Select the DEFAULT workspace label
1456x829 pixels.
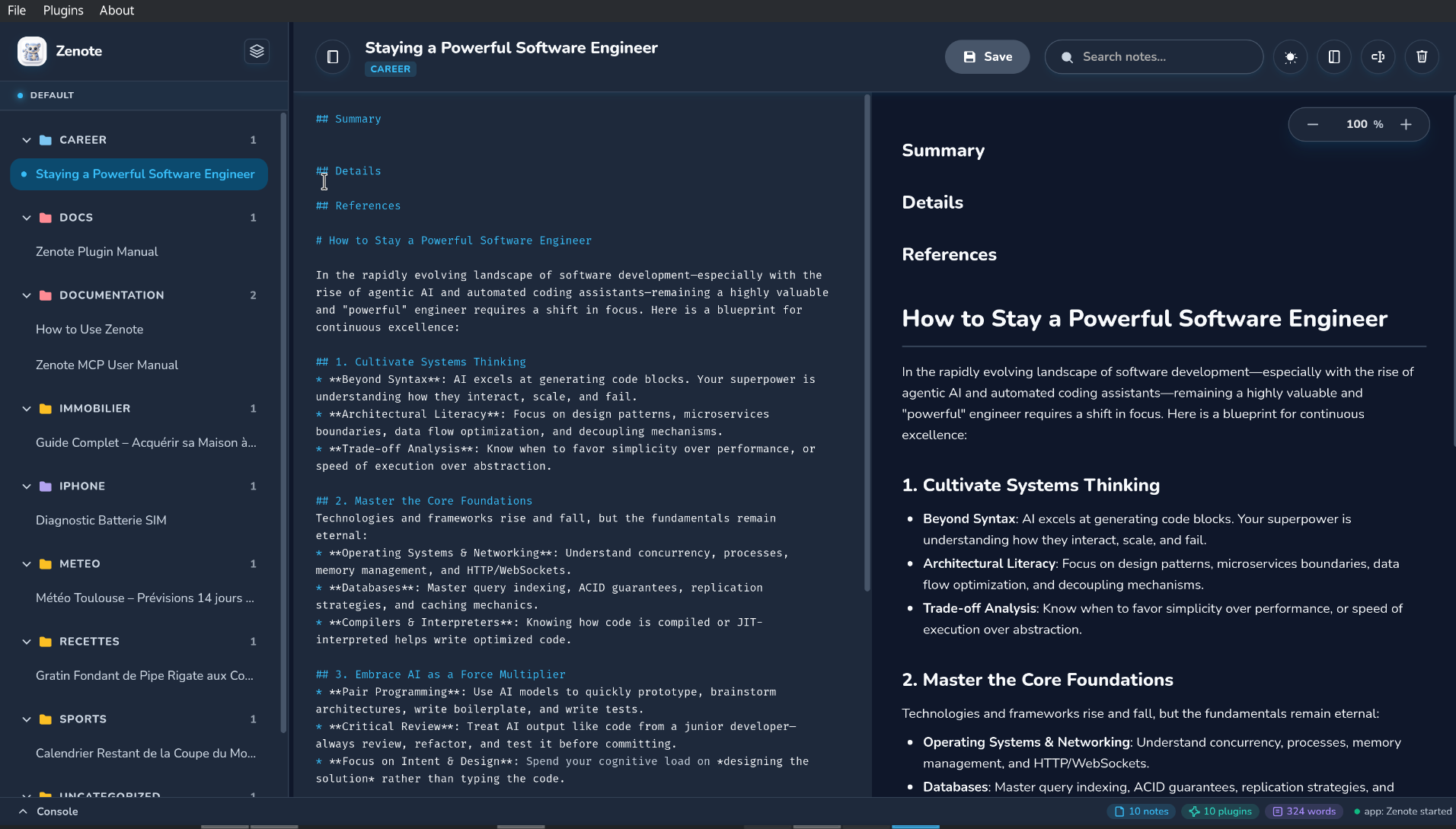(52, 95)
